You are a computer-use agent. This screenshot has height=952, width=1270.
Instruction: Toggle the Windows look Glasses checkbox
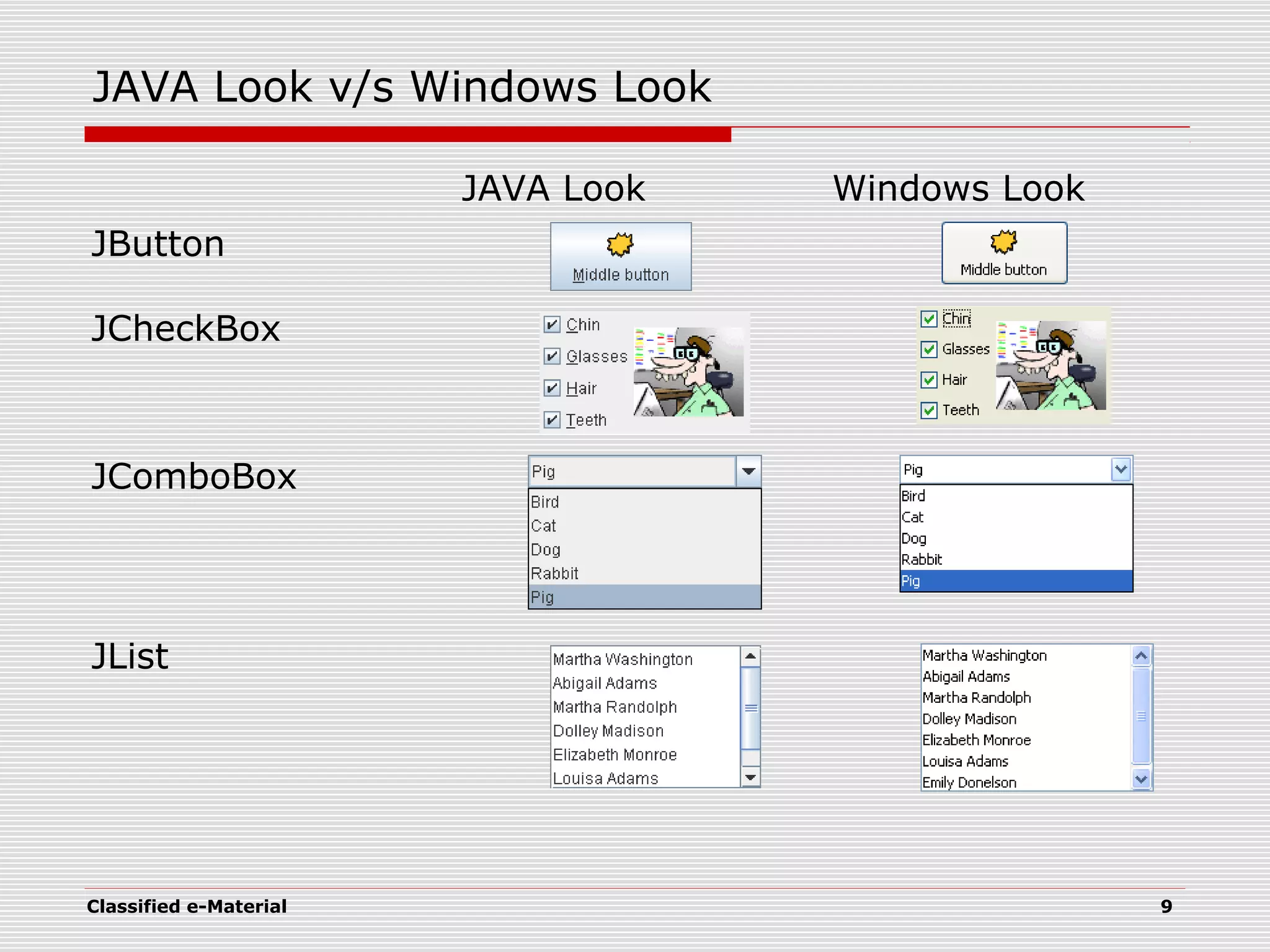(929, 350)
